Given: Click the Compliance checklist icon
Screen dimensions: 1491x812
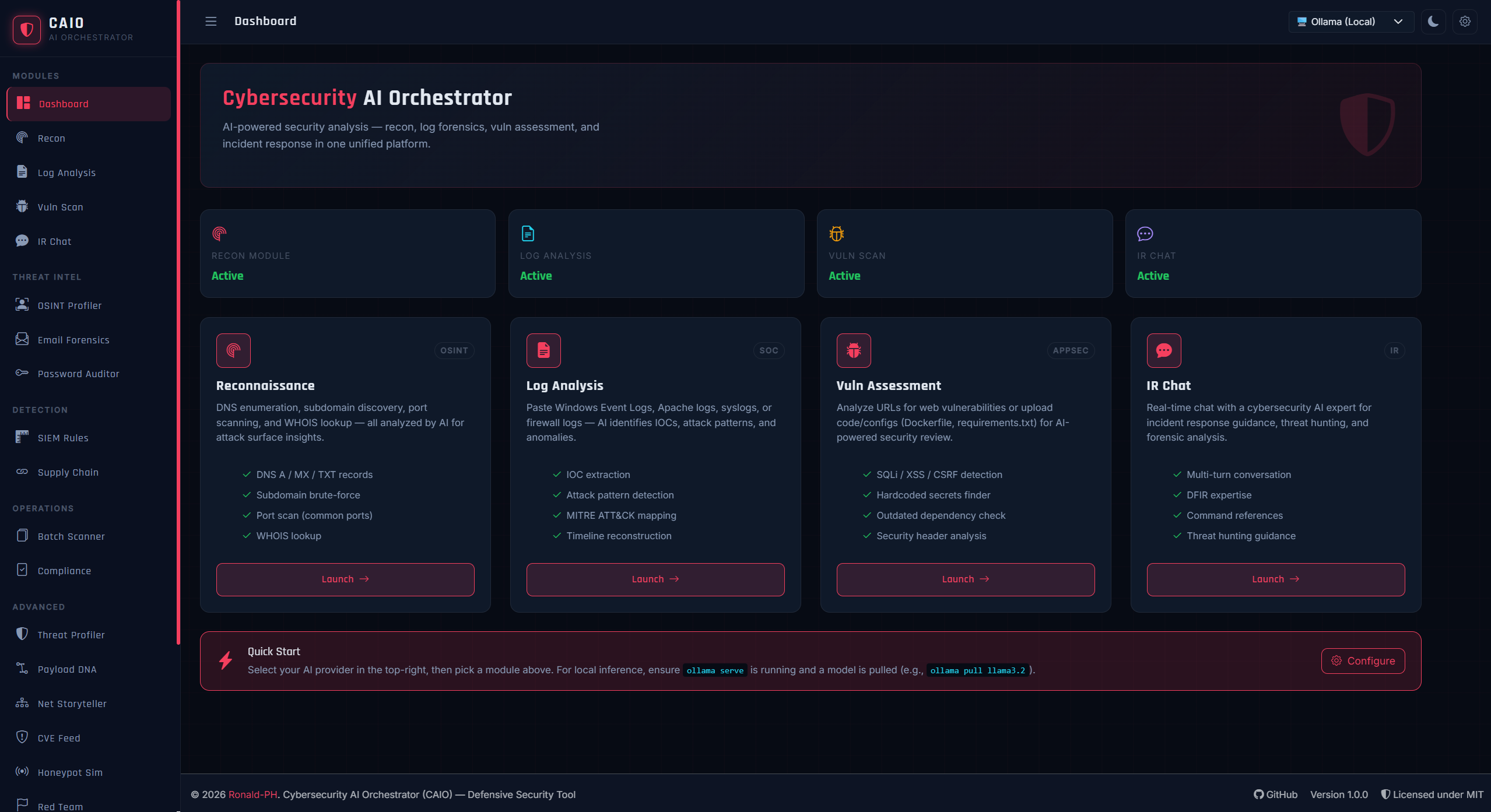Looking at the screenshot, I should pos(22,570).
